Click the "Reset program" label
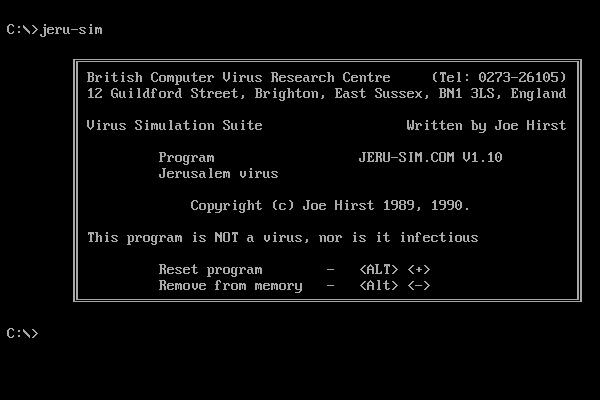 [x=210, y=270]
